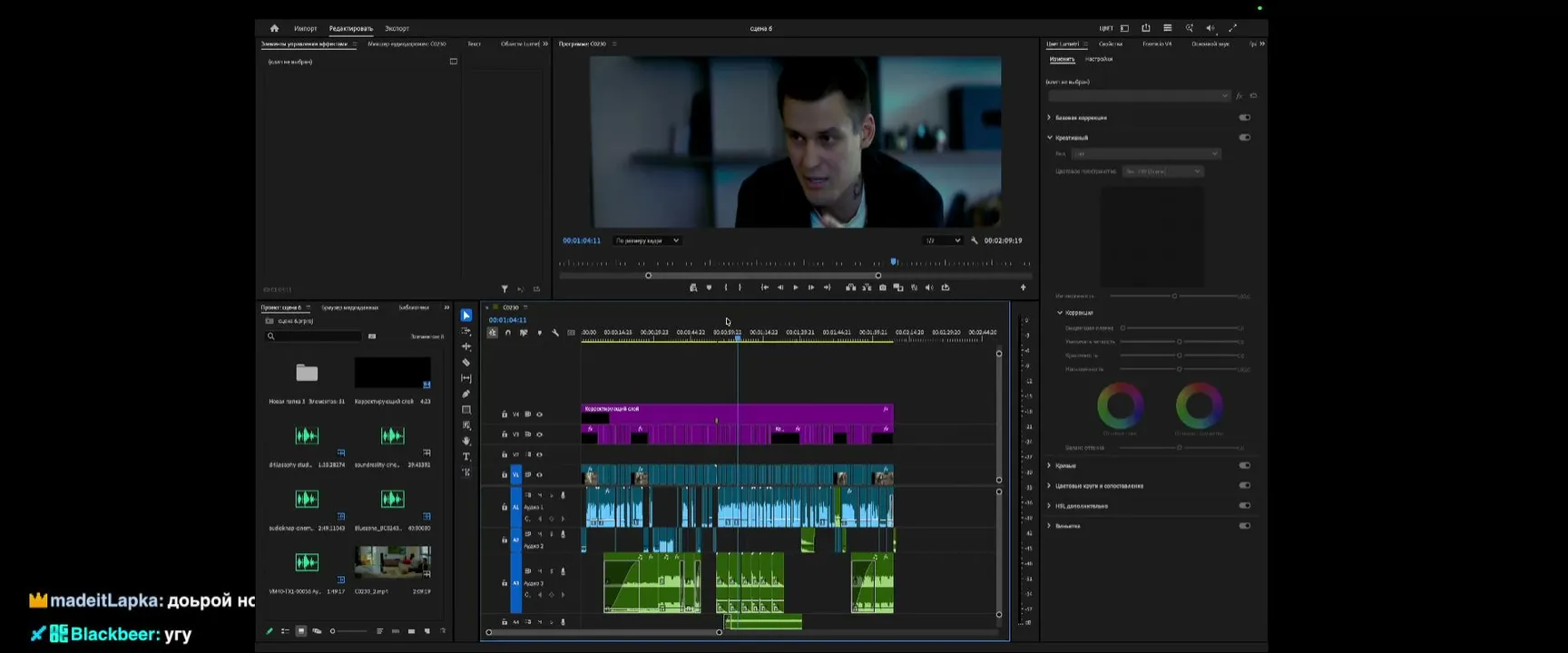Image resolution: width=1568 pixels, height=653 pixels.
Task: Open Lumetri Settings sub-tab
Action: [x=1098, y=59]
